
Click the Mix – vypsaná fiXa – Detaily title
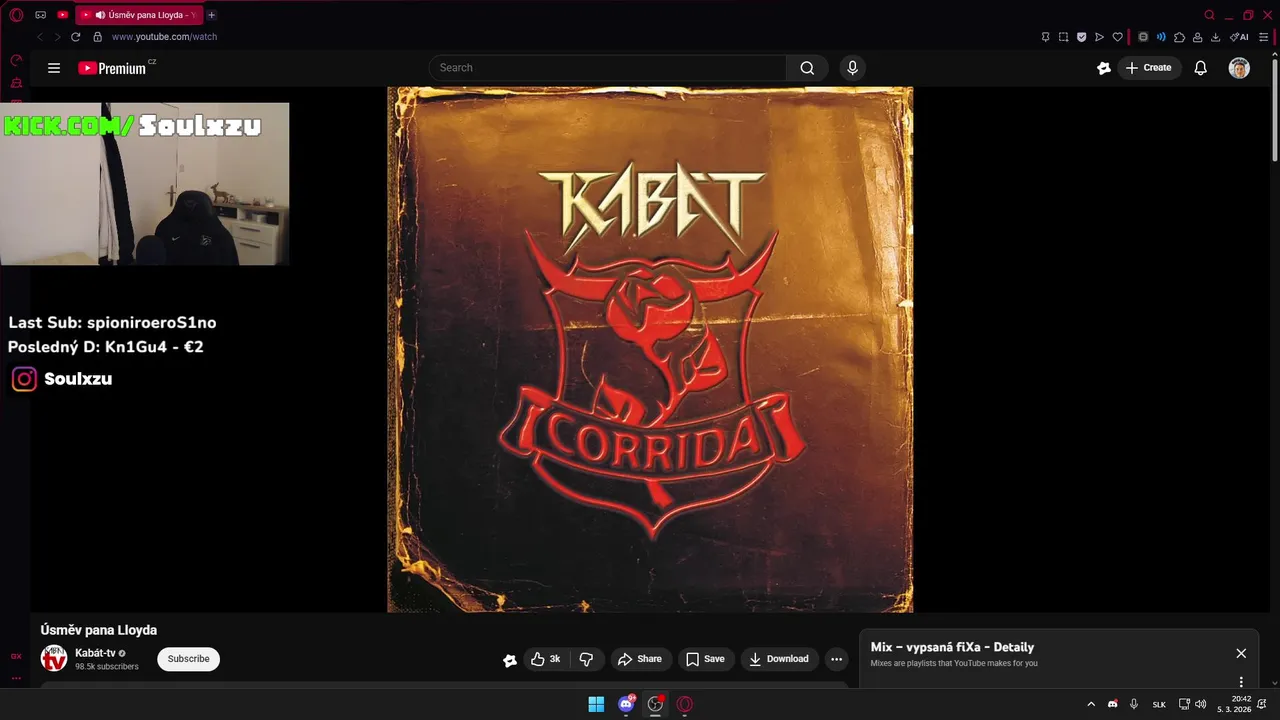[x=952, y=647]
